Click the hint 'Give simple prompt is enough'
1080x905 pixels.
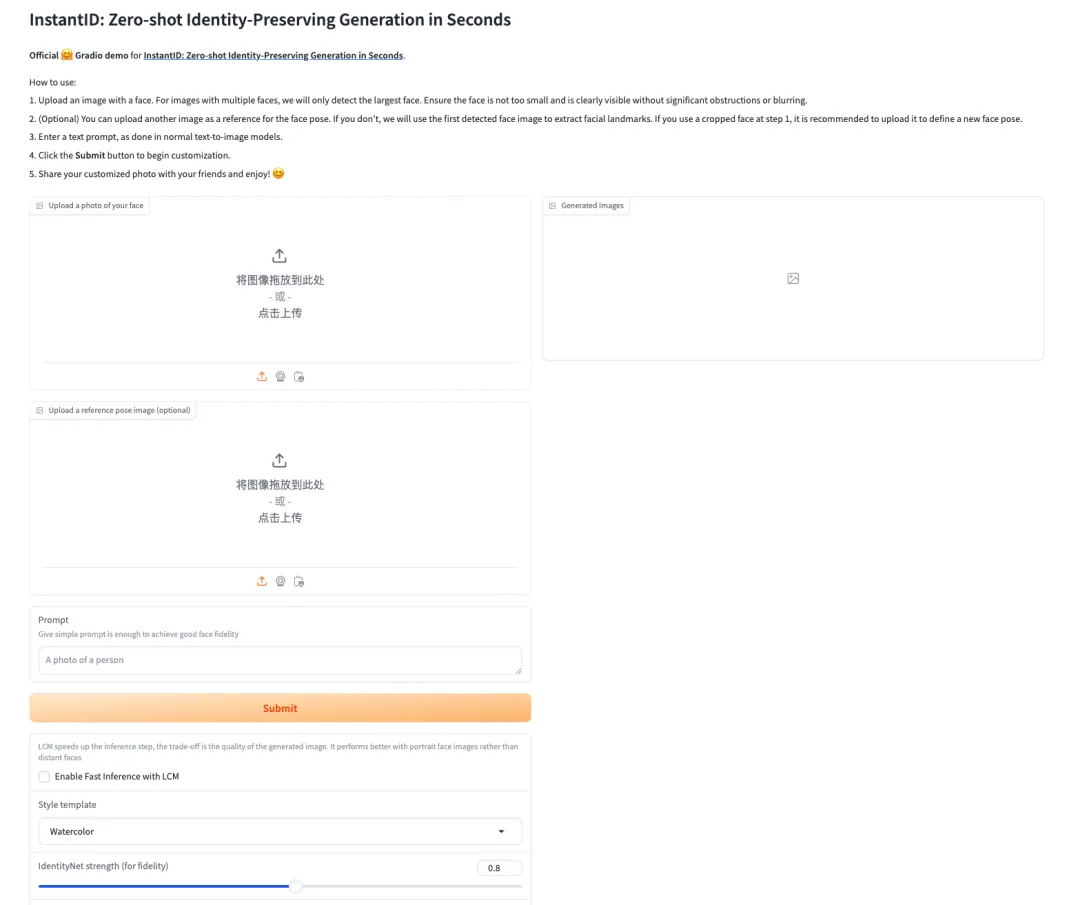click(x=138, y=634)
